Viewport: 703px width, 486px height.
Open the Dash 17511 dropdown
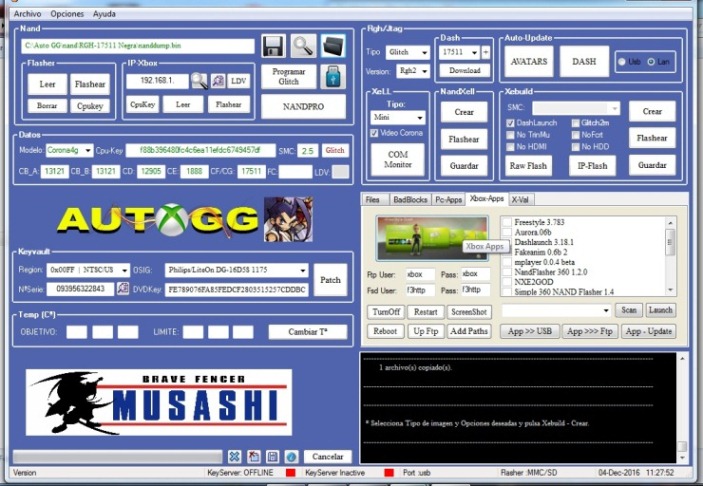(x=459, y=52)
